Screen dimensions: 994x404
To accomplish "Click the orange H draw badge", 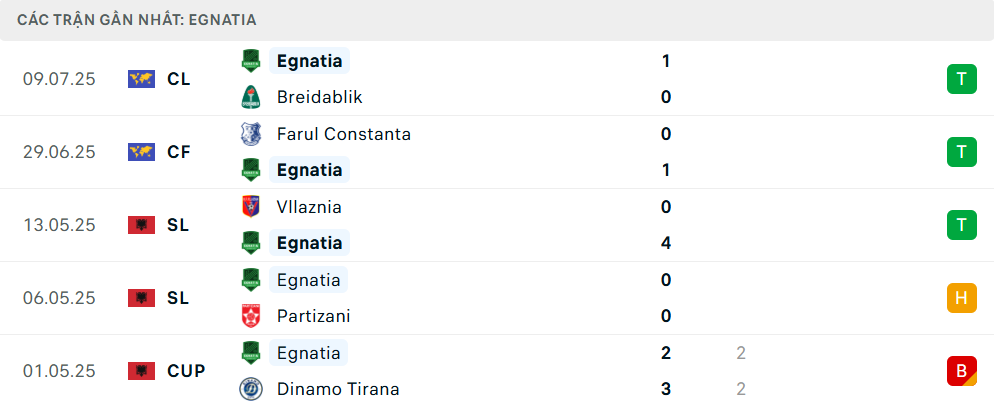I will coord(962,298).
